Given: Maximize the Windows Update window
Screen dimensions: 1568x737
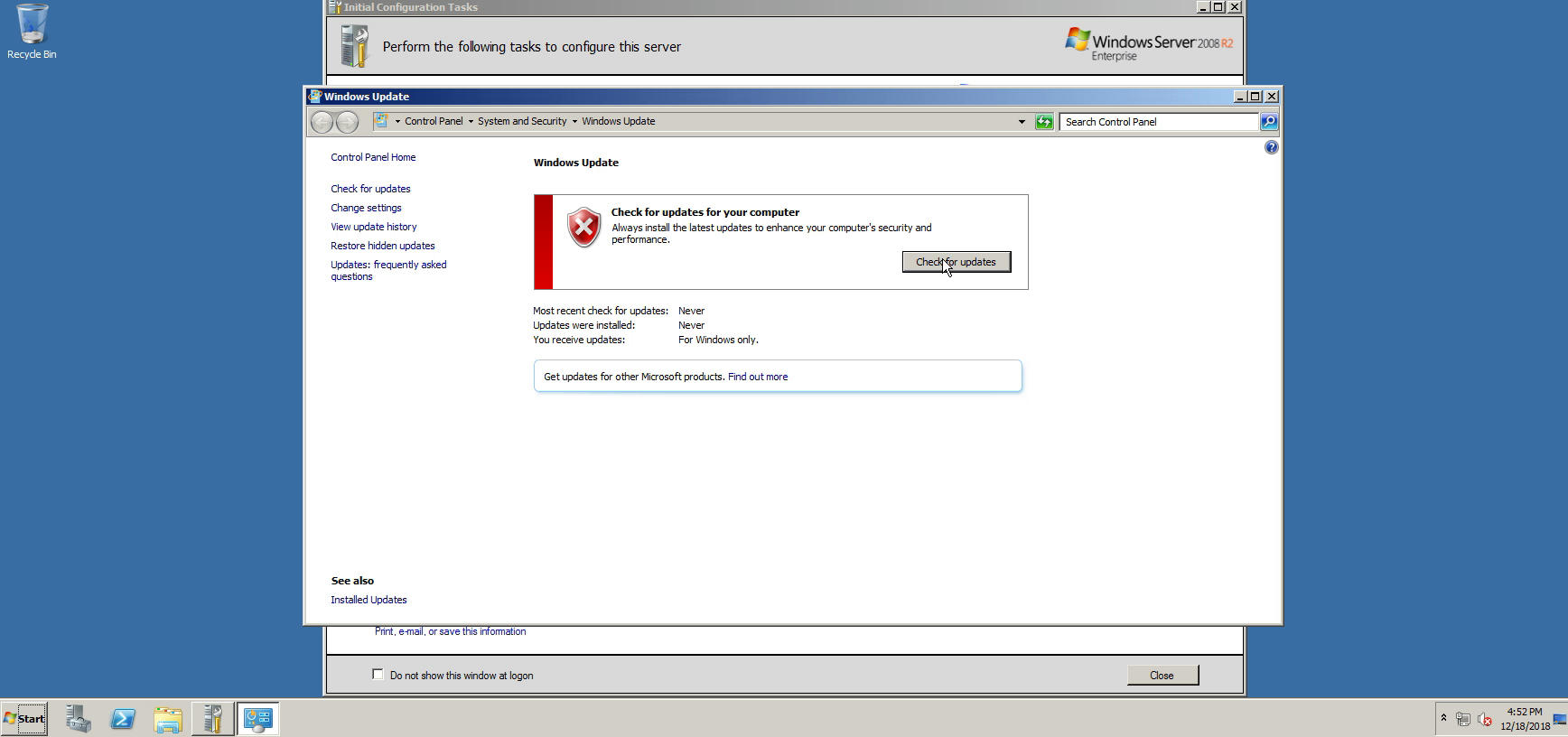Looking at the screenshot, I should (1255, 97).
